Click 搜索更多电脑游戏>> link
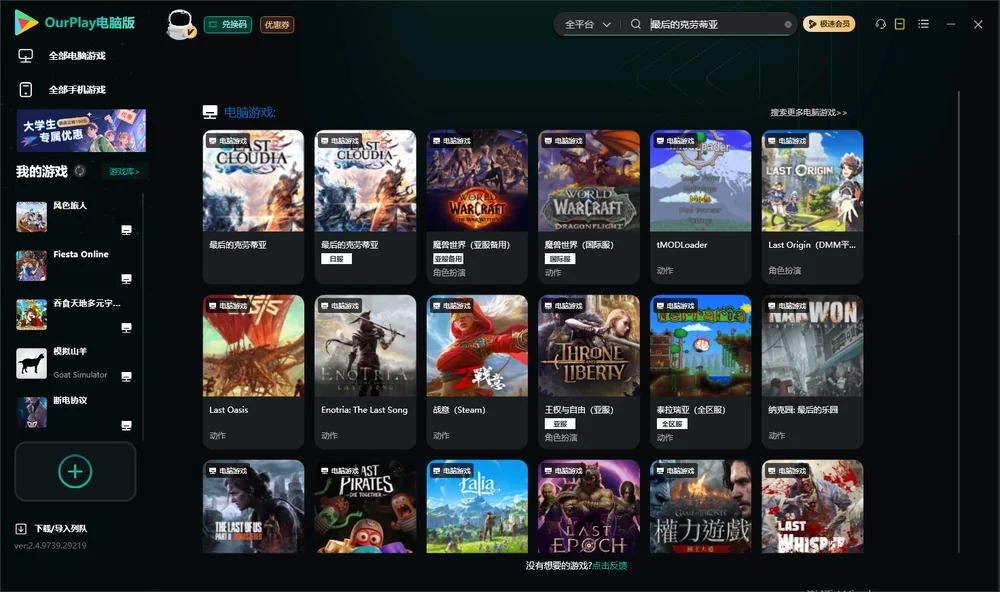 (x=808, y=112)
